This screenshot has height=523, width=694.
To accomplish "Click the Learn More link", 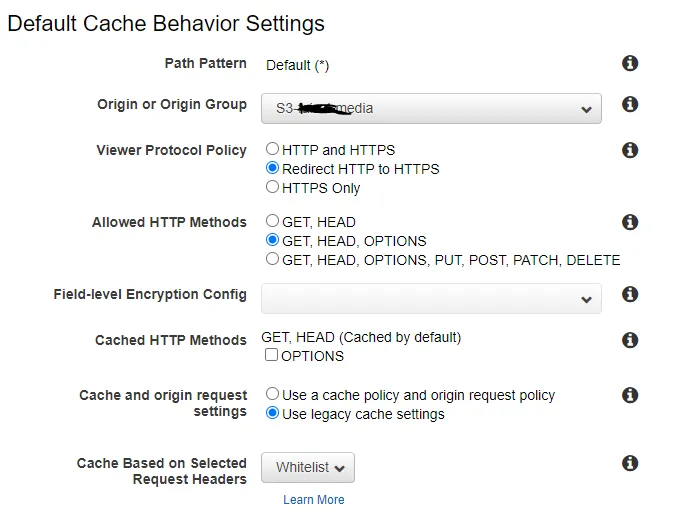I will click(x=314, y=500).
